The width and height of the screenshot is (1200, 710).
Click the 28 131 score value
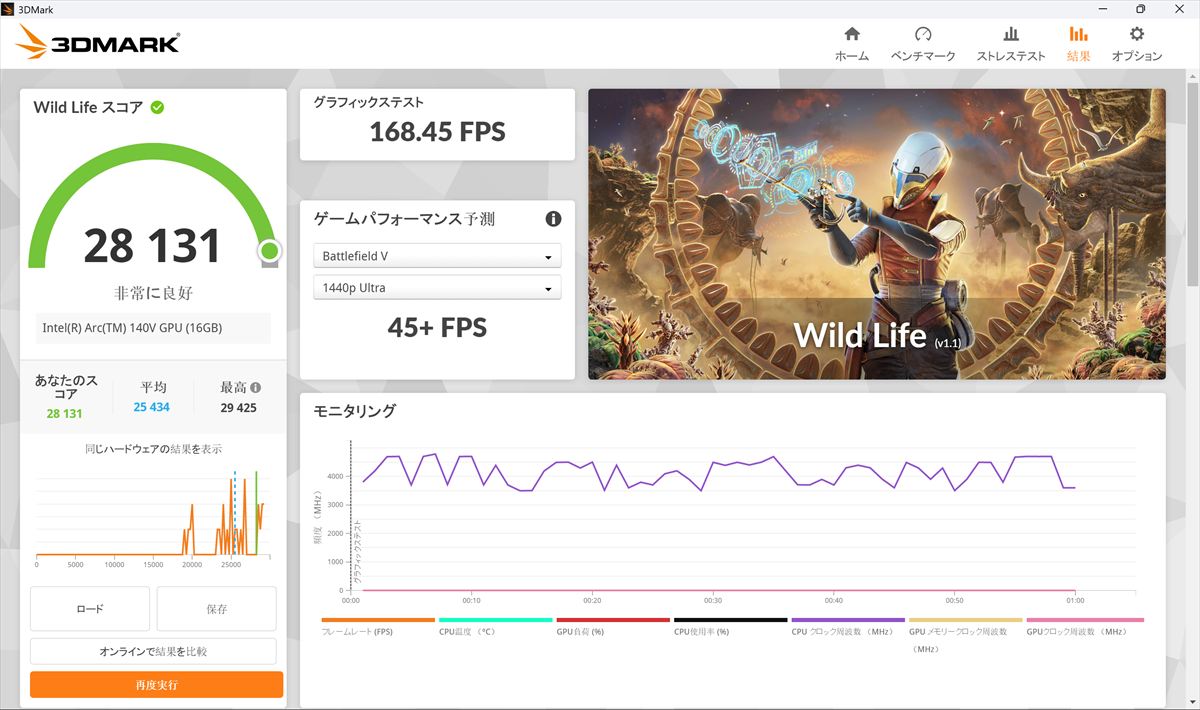152,245
